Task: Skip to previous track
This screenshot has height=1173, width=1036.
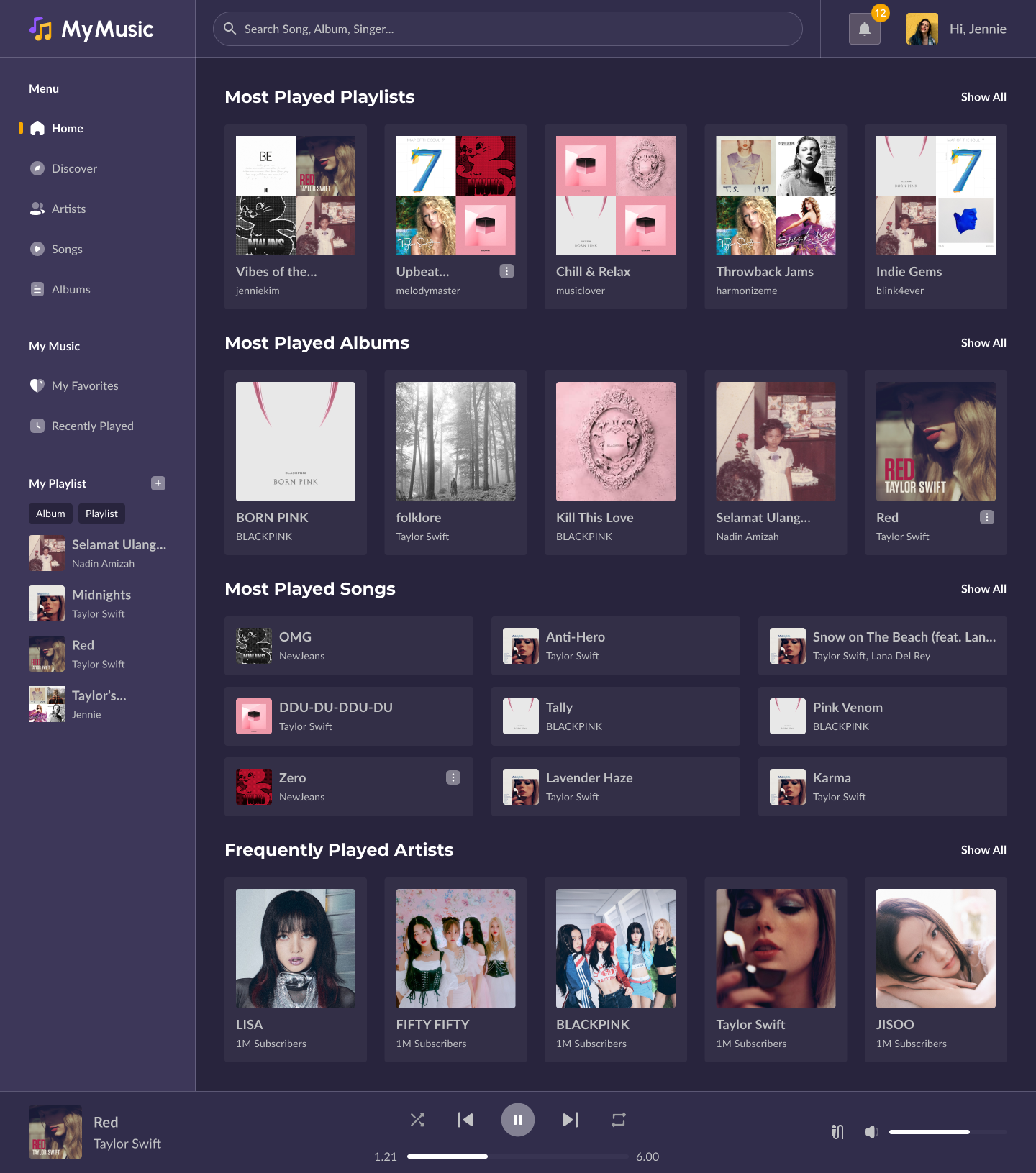Action: (465, 1120)
